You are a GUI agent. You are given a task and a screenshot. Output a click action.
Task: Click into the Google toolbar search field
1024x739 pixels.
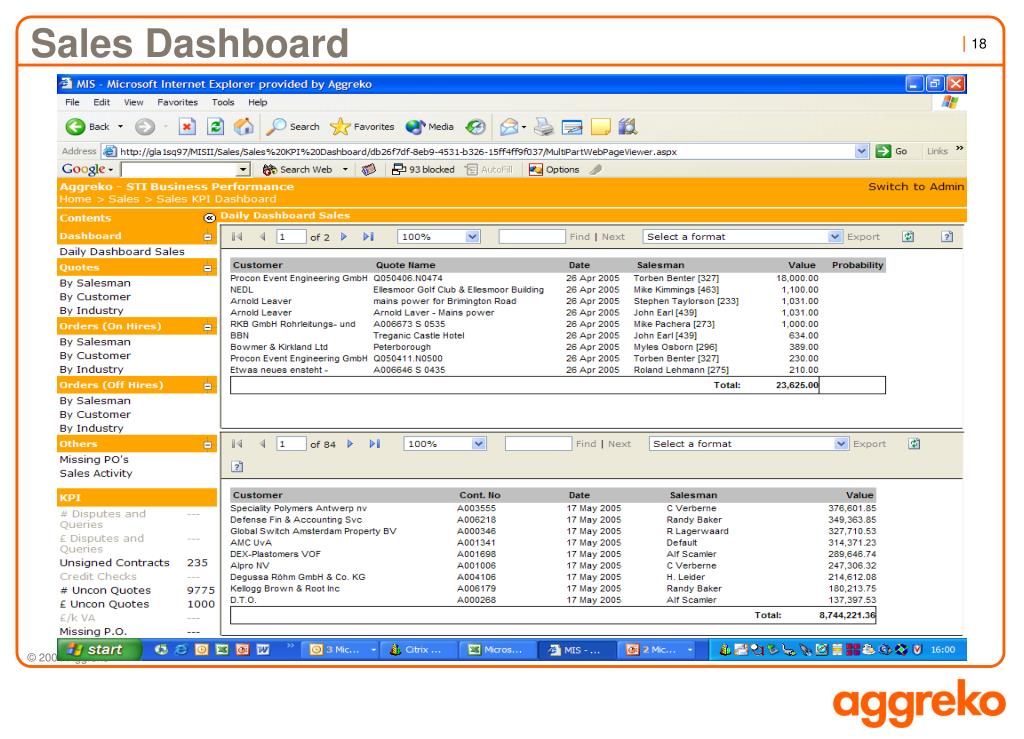pos(179,170)
